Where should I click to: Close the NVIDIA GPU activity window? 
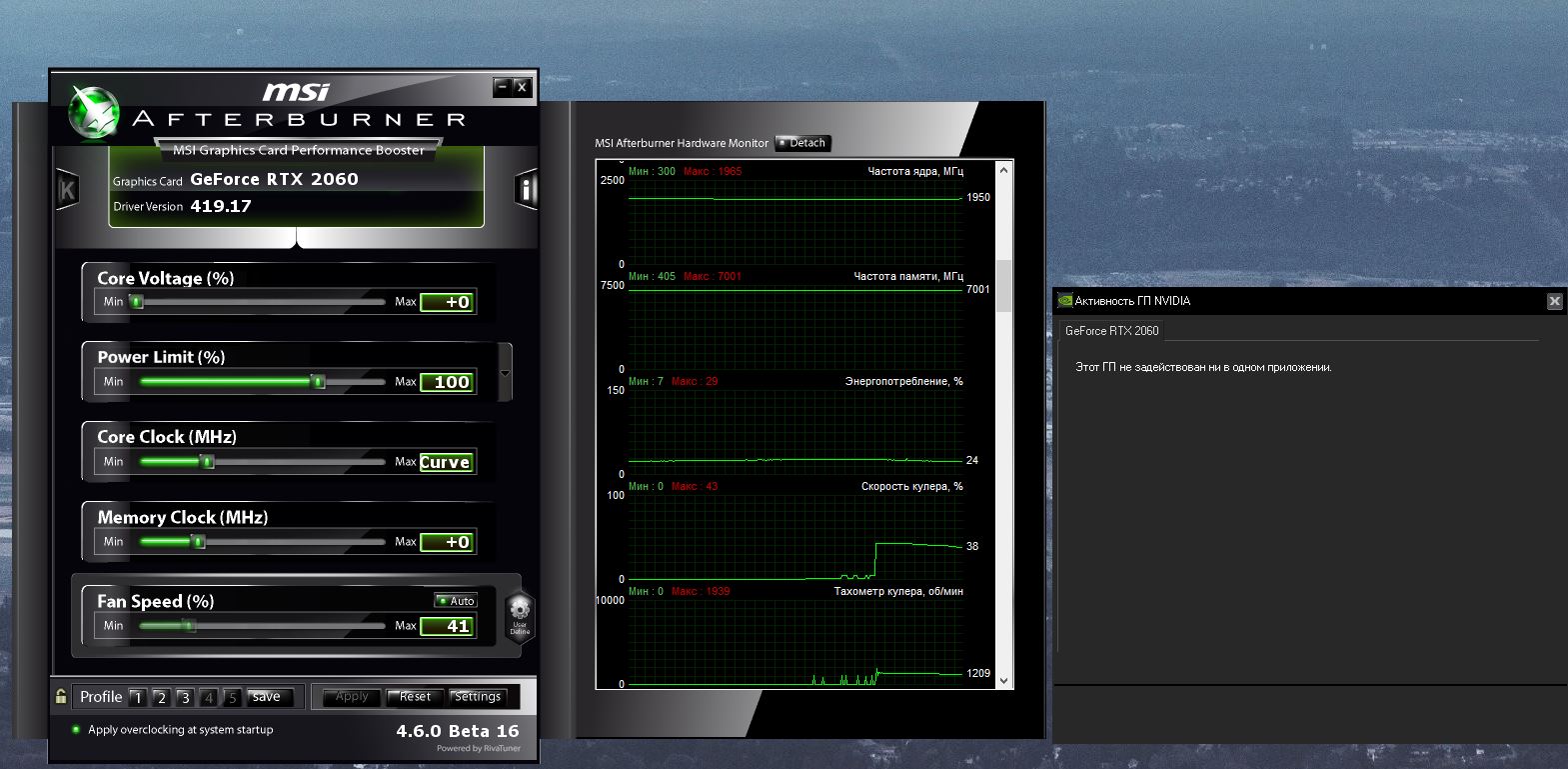(x=1554, y=301)
